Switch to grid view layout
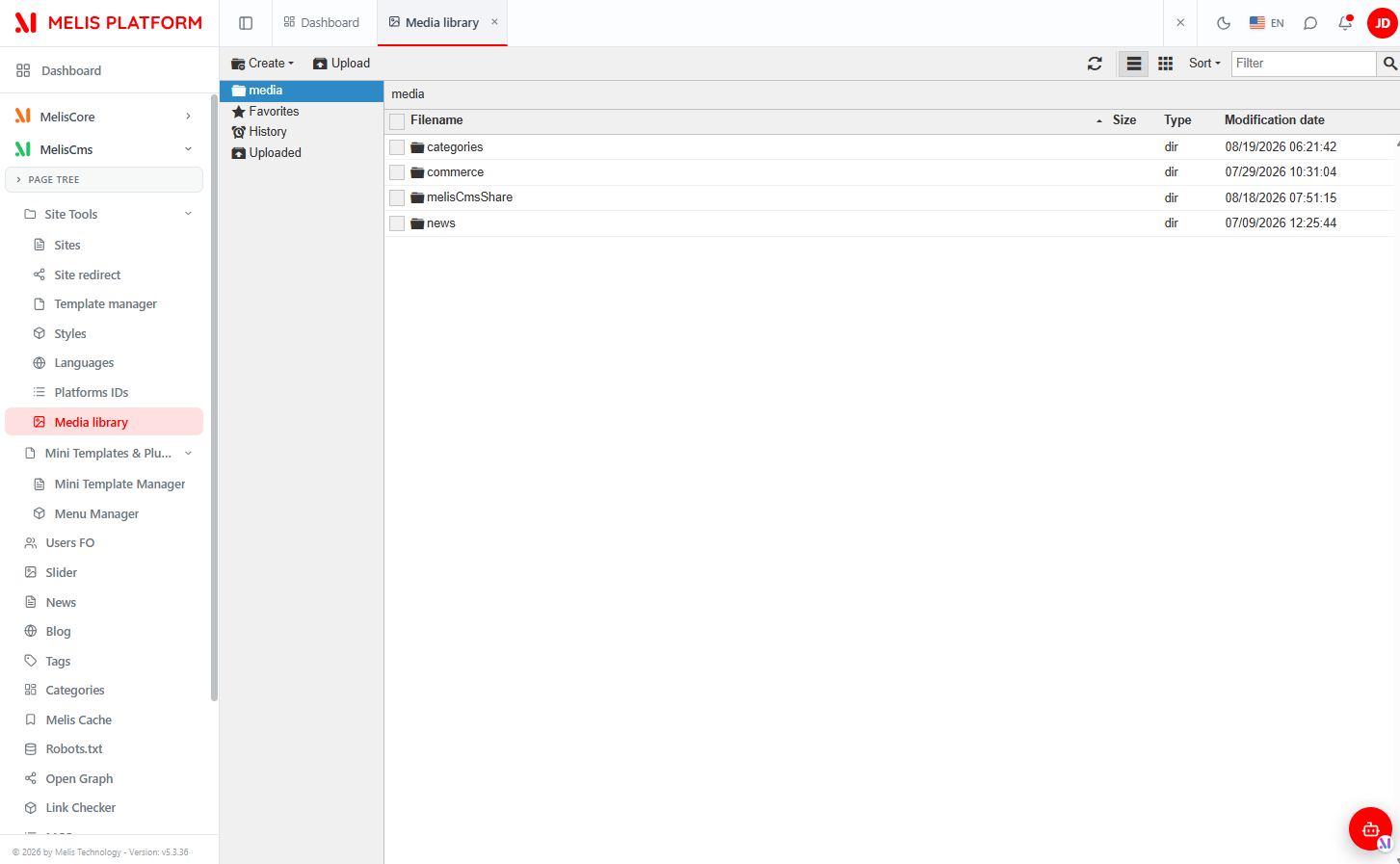 (1165, 64)
